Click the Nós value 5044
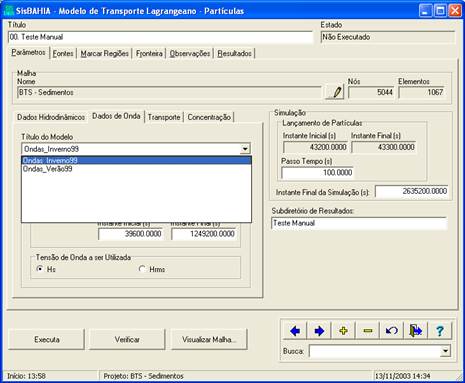Screen dimensions: 465x383 pos(371,92)
